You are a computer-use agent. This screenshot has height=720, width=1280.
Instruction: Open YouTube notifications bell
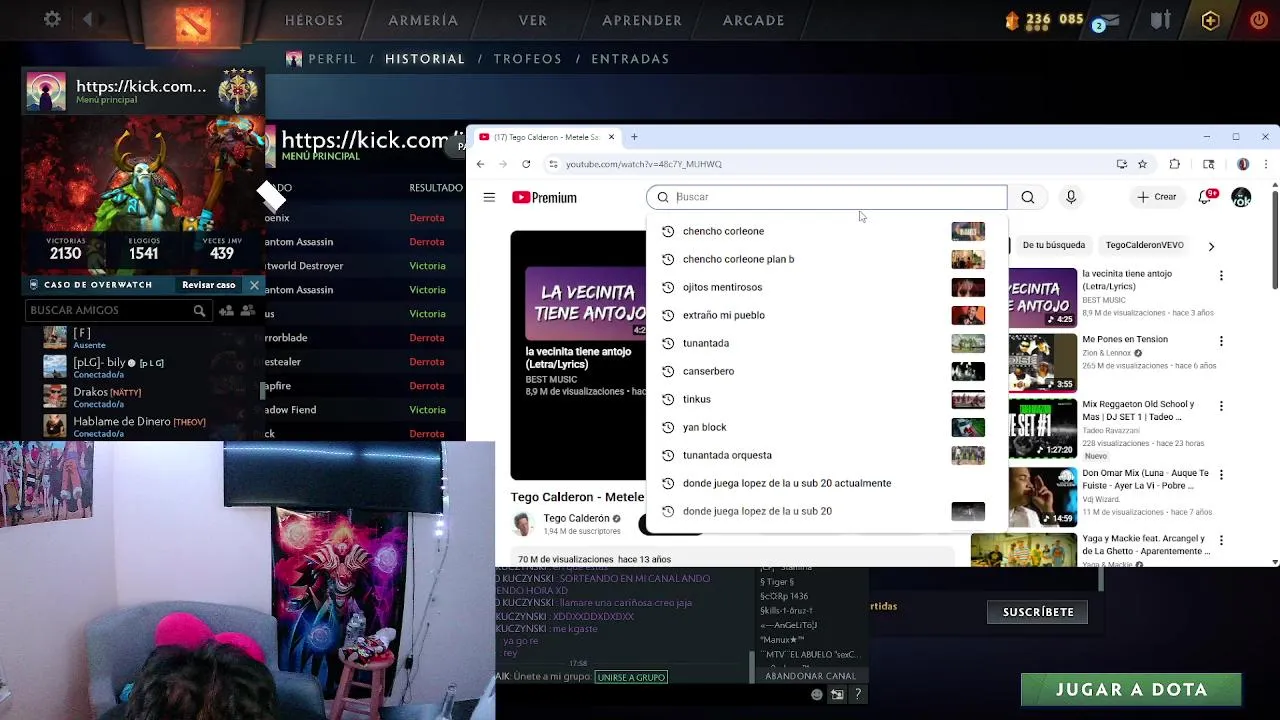[1206, 197]
